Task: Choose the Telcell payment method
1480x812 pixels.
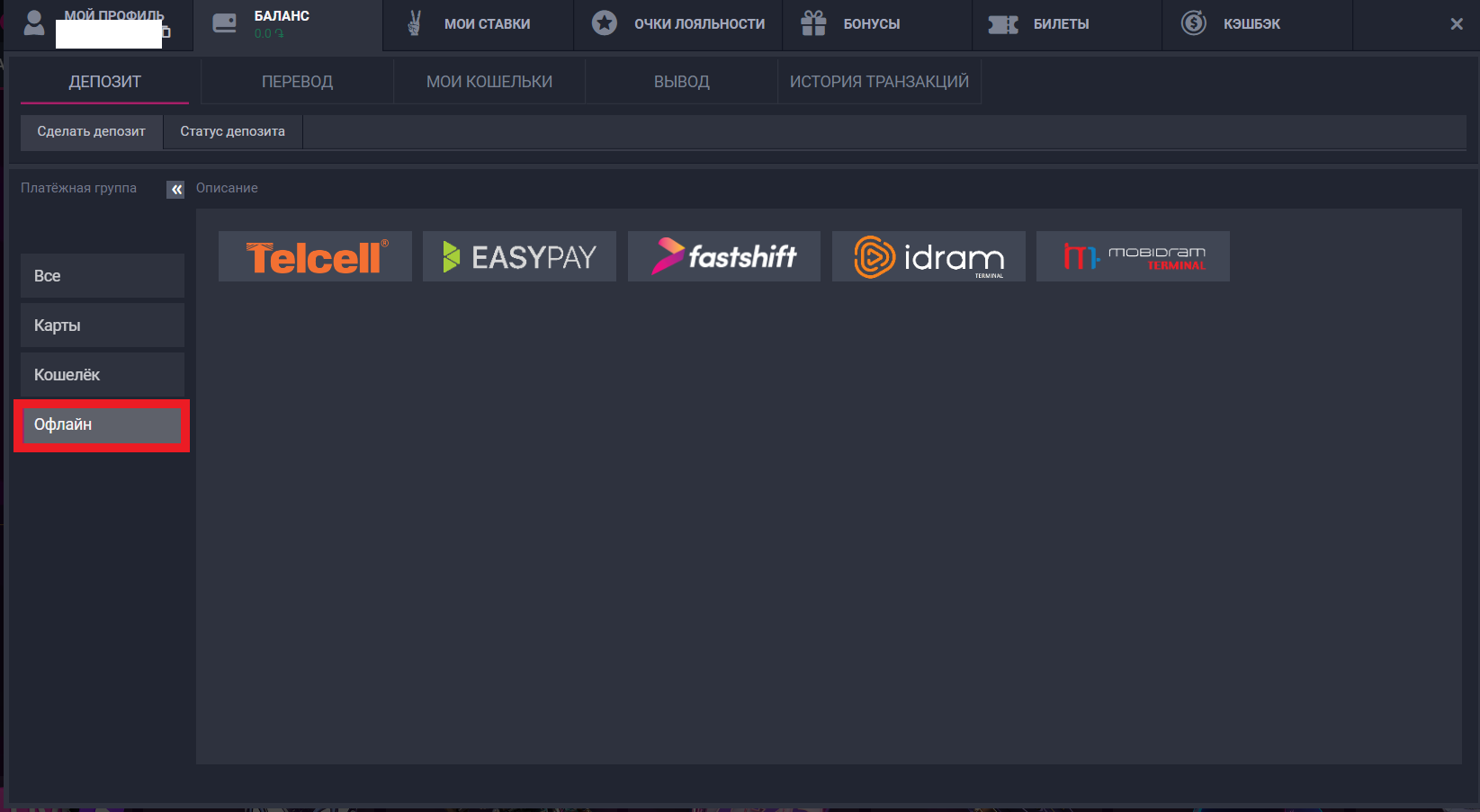Action: click(x=315, y=256)
